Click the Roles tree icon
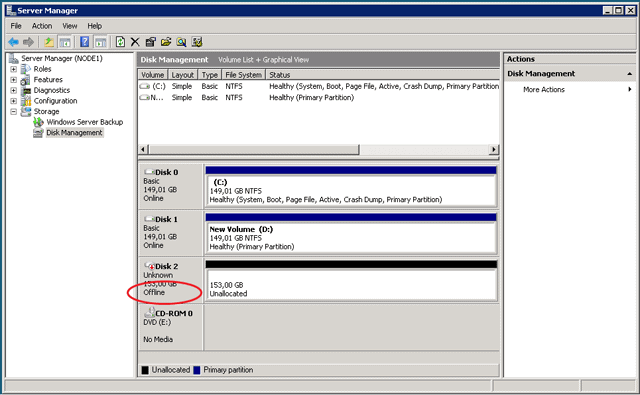This screenshot has width=640, height=395. 26,69
